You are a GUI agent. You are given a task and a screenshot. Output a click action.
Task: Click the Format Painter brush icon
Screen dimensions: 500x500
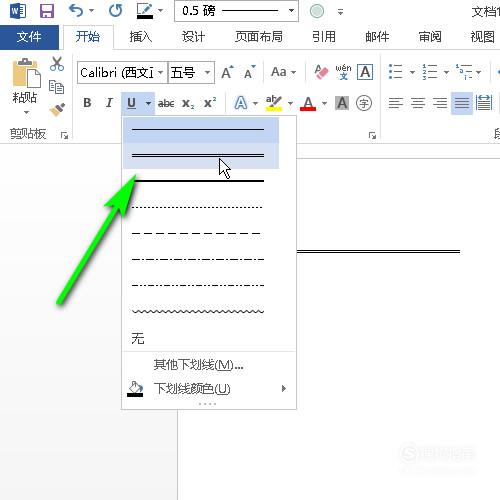(57, 110)
